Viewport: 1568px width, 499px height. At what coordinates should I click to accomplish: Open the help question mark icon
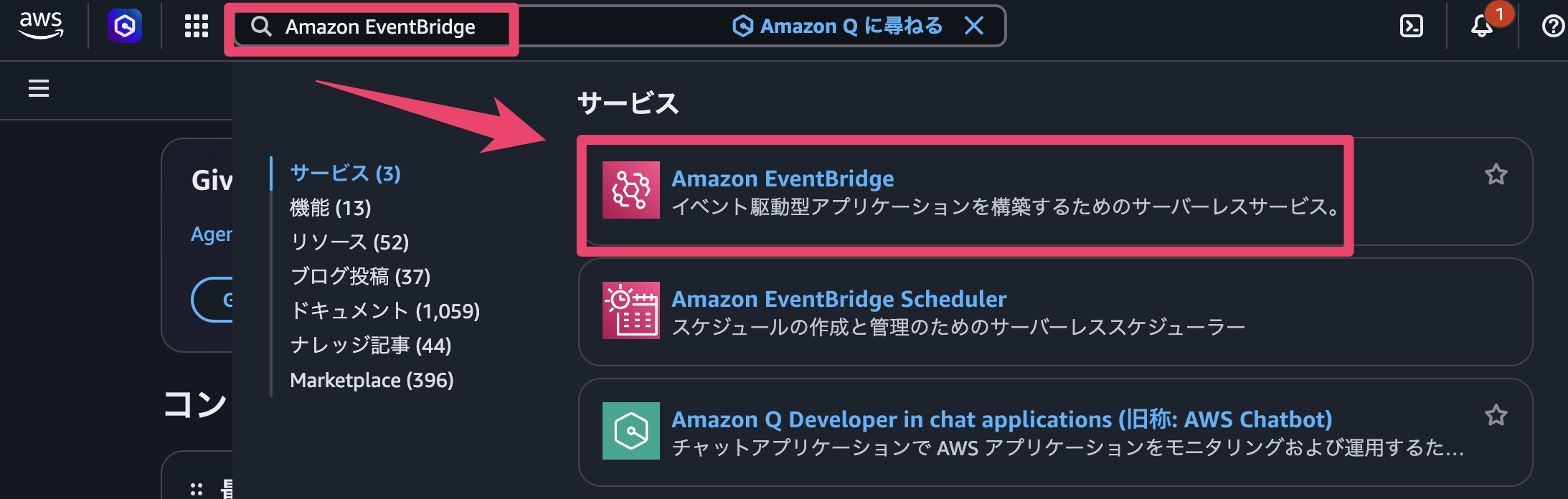1552,27
